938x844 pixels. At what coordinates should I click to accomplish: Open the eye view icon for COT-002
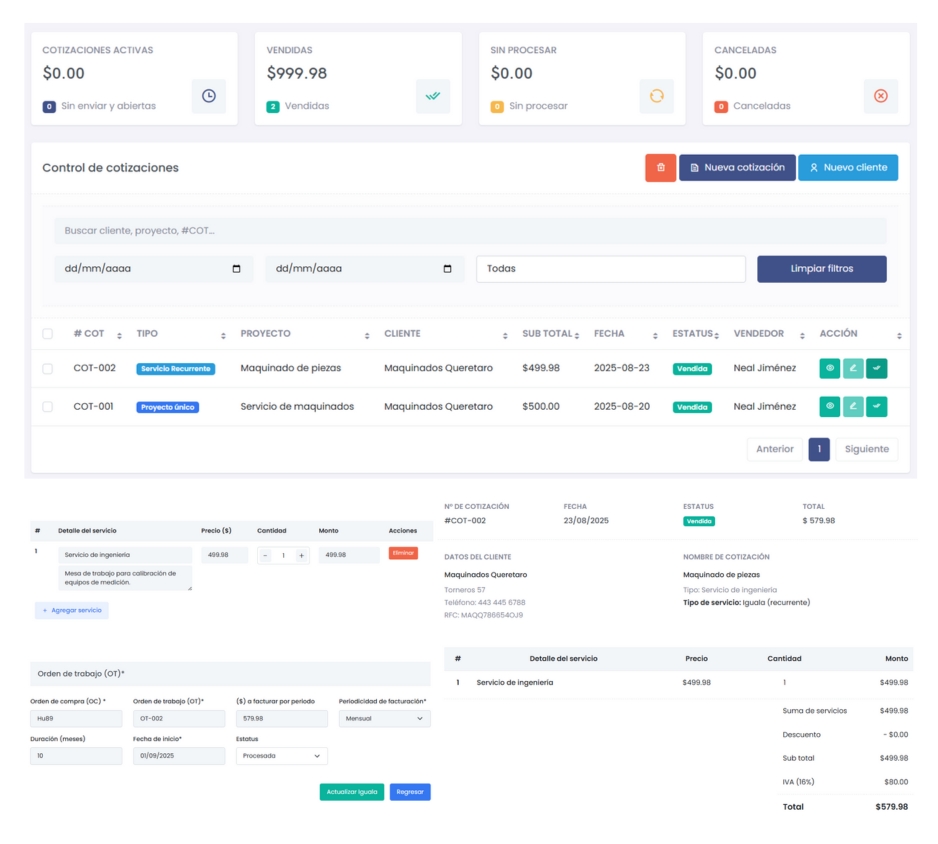coord(831,368)
